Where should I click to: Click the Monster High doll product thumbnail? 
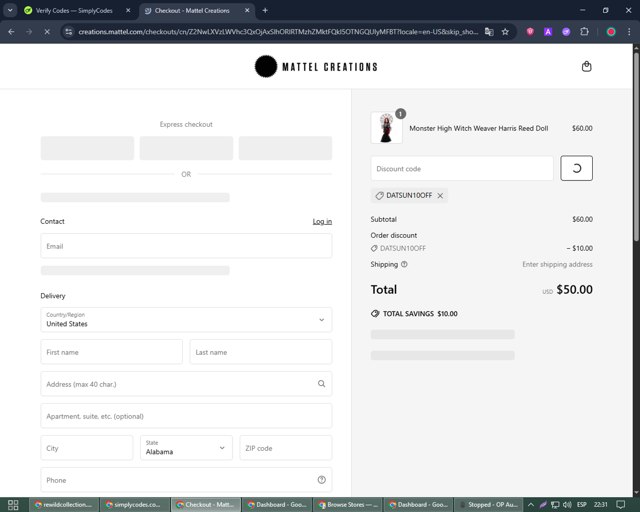pos(386,128)
